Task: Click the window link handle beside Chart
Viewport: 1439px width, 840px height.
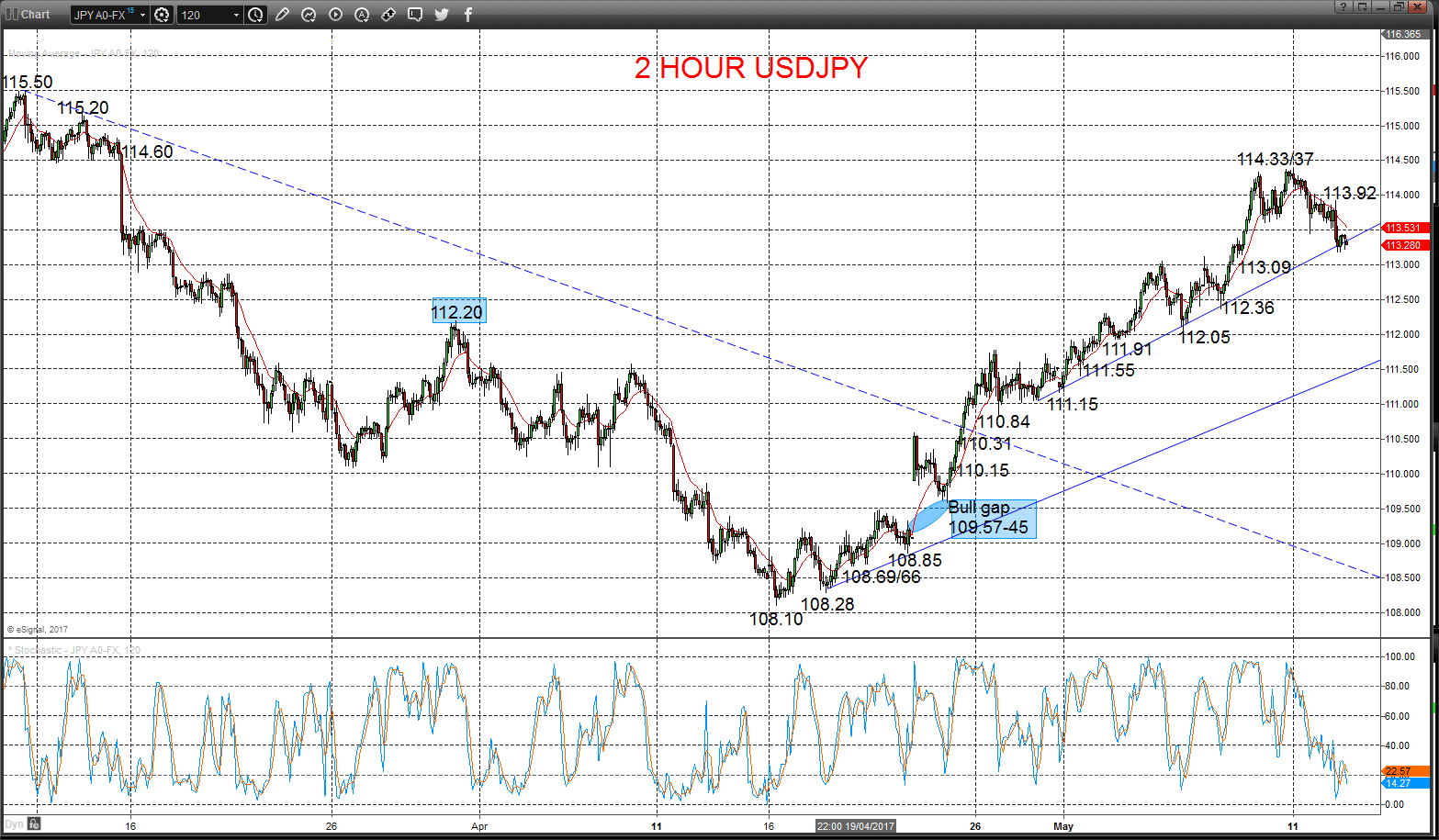Action: point(12,14)
